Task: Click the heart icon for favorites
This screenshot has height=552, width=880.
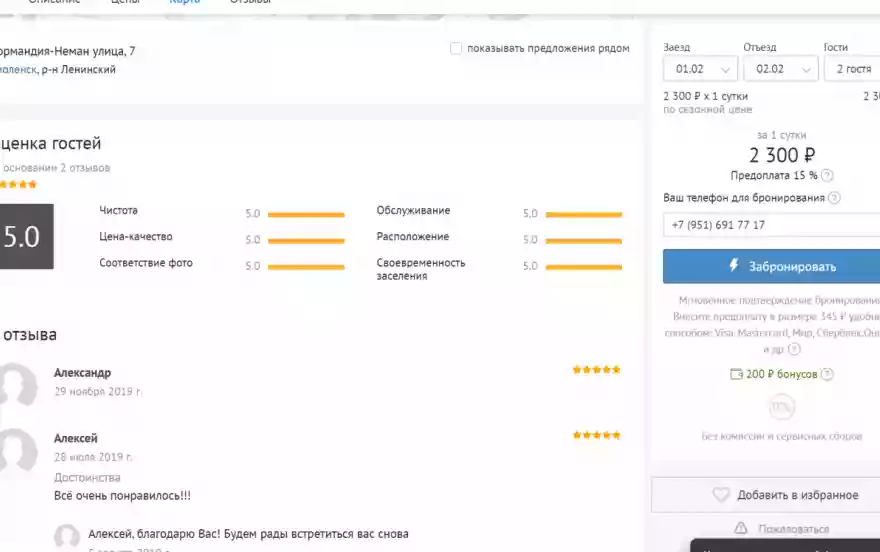Action: tap(720, 495)
